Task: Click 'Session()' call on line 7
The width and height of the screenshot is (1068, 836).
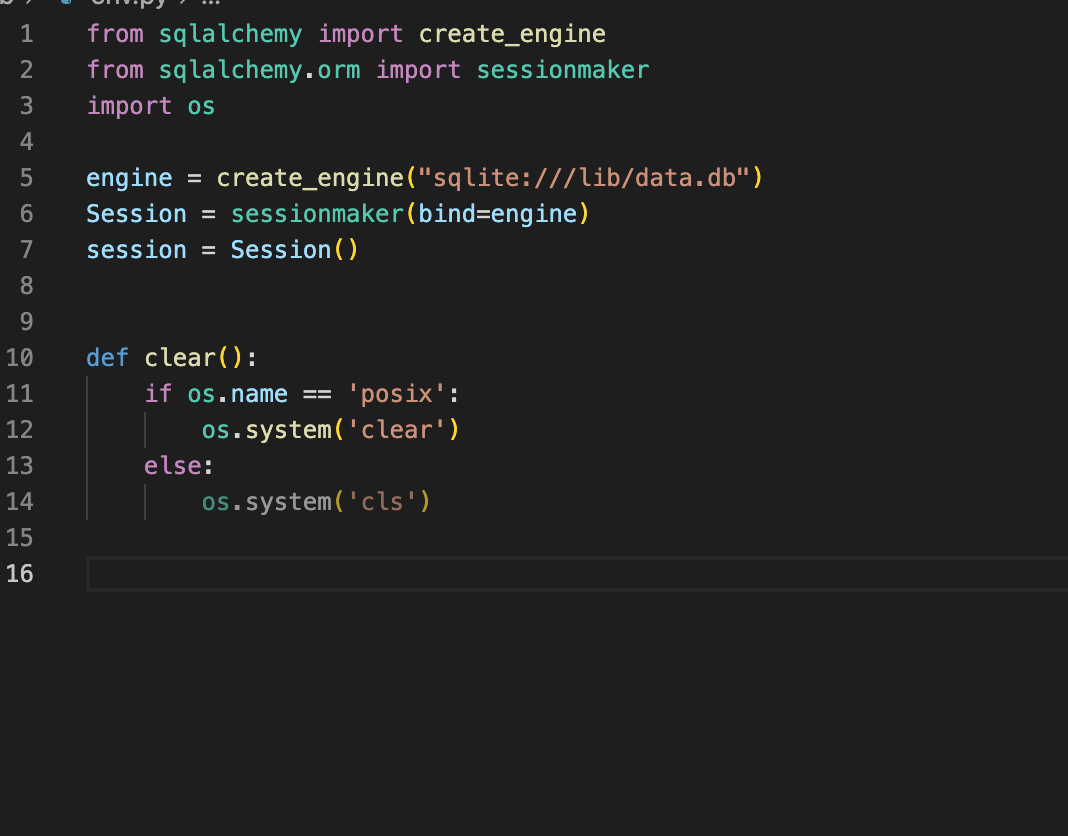Action: click(294, 250)
